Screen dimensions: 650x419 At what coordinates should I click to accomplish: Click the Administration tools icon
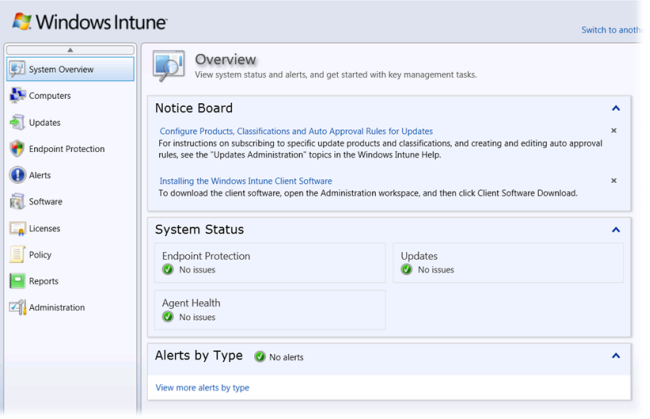pos(18,307)
